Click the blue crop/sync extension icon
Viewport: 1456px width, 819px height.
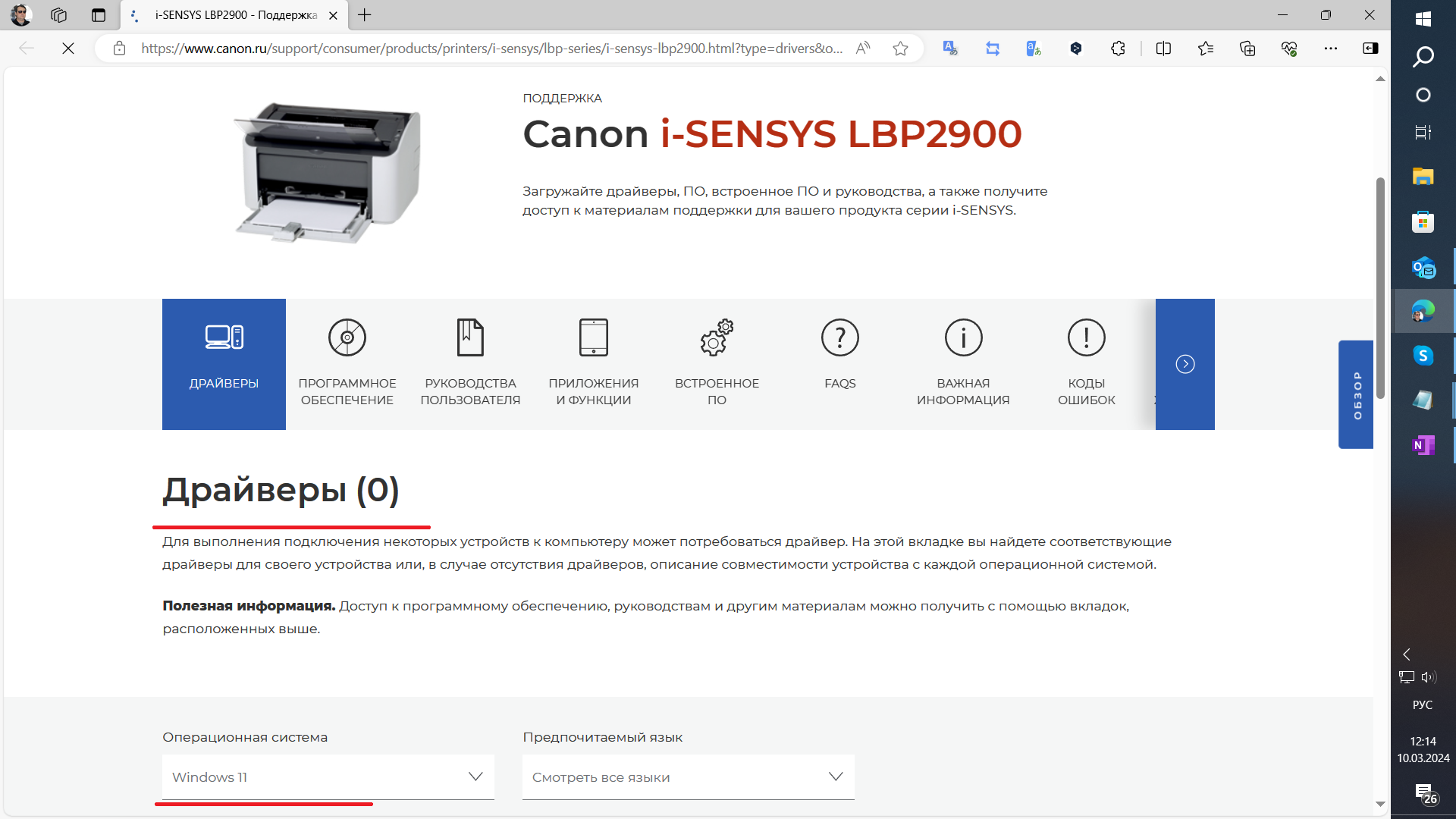point(993,49)
